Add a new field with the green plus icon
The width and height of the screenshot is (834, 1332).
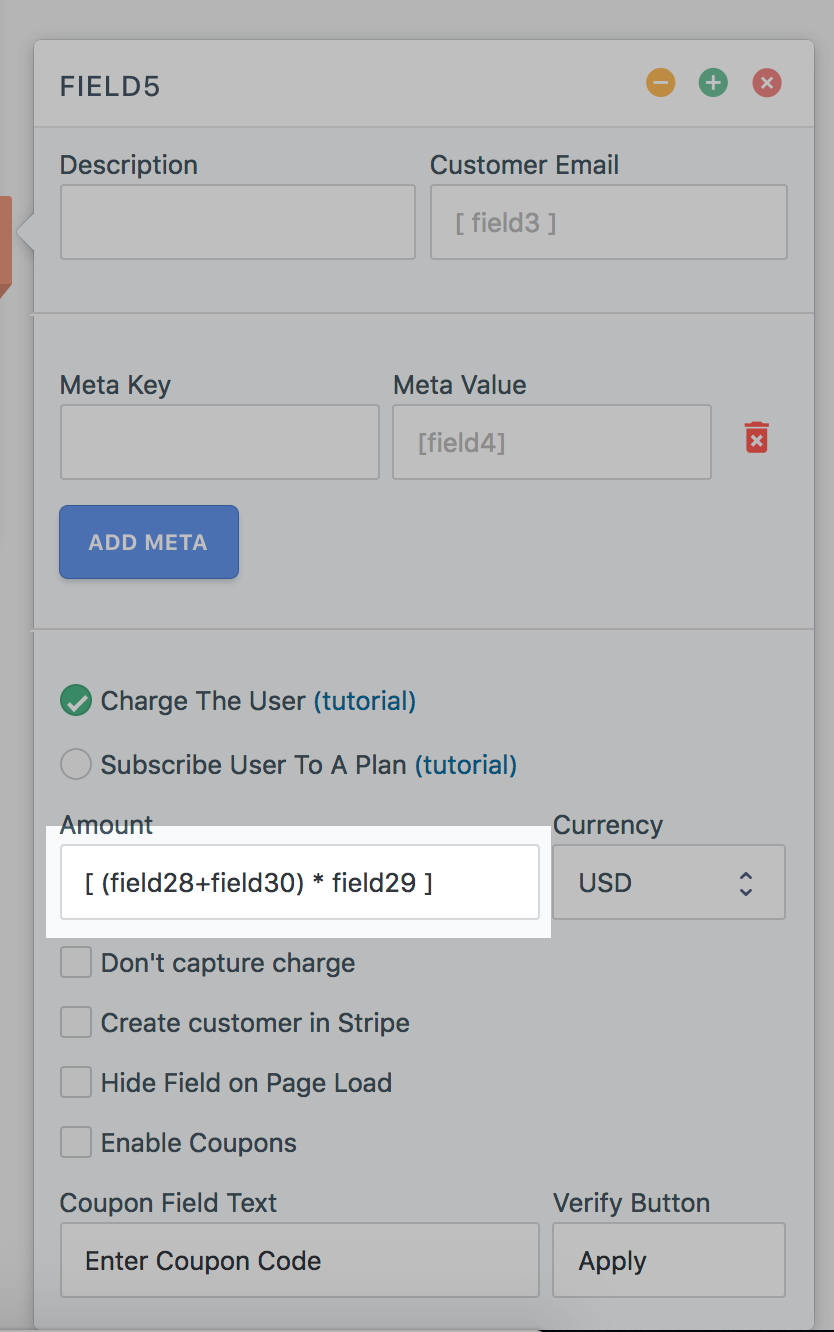pyautogui.click(x=713, y=83)
